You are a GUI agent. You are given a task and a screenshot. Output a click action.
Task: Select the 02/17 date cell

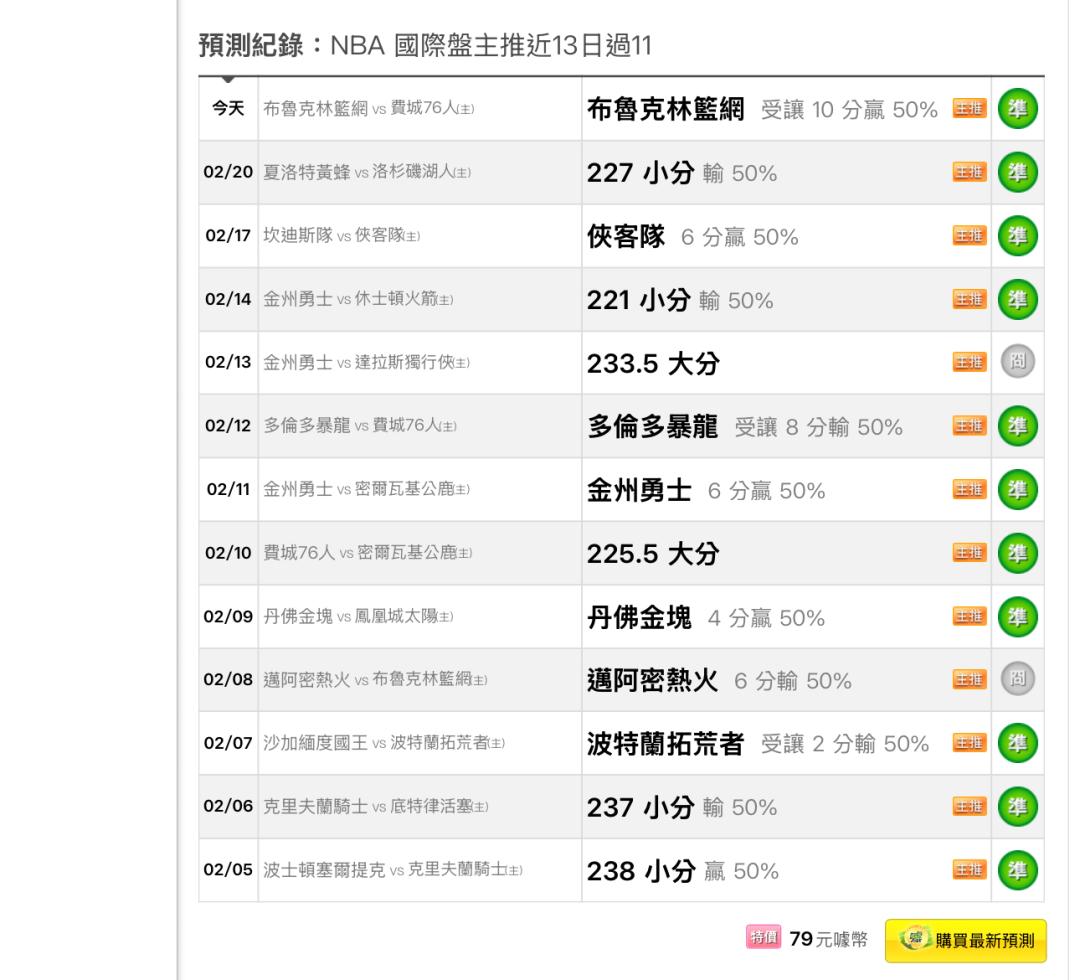228,236
